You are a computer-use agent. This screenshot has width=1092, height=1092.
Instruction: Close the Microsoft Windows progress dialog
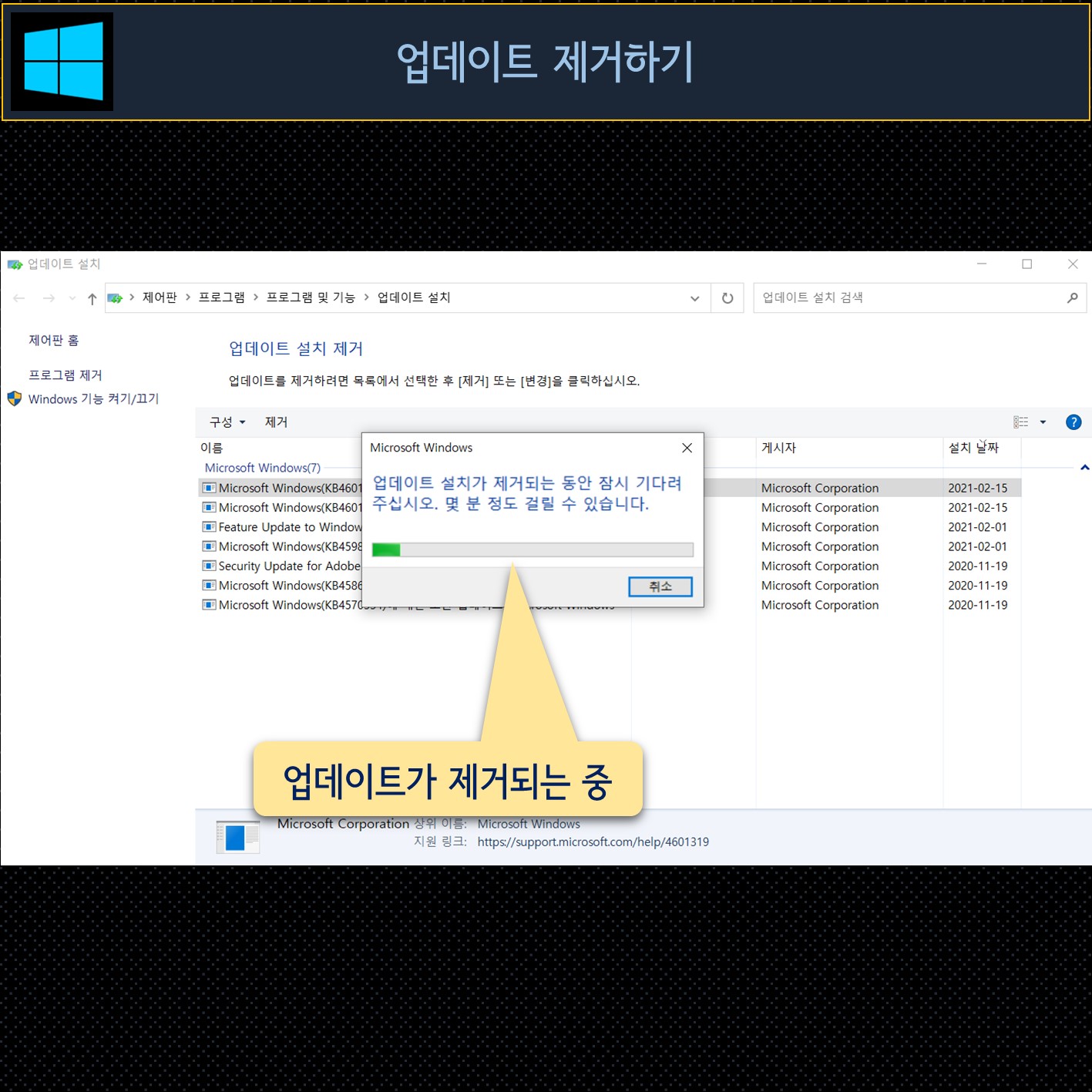[x=687, y=448]
